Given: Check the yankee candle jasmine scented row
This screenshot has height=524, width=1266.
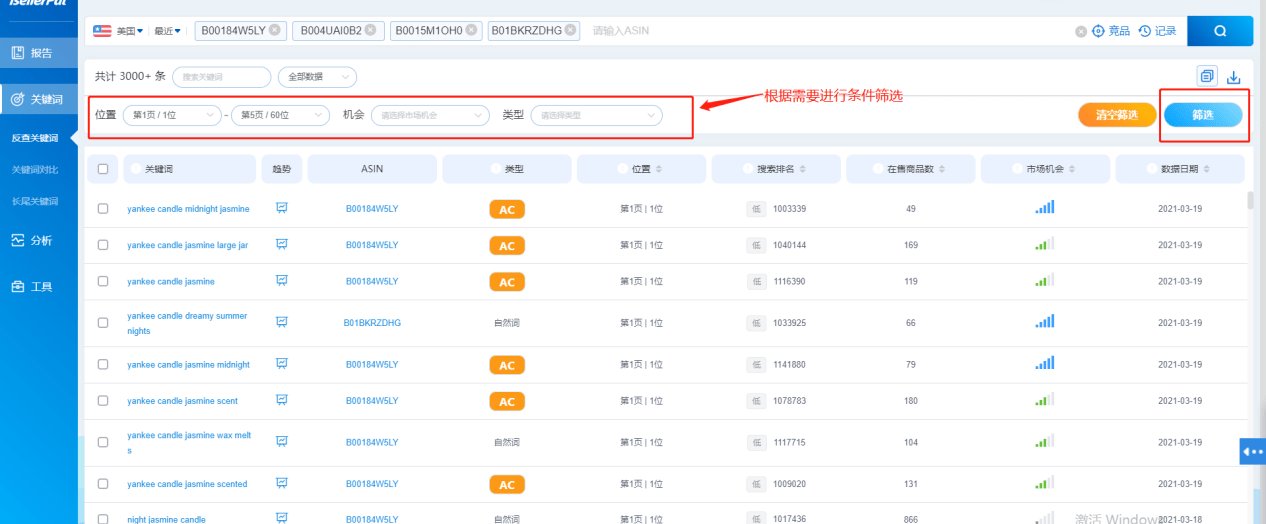Looking at the screenshot, I should pos(103,484).
